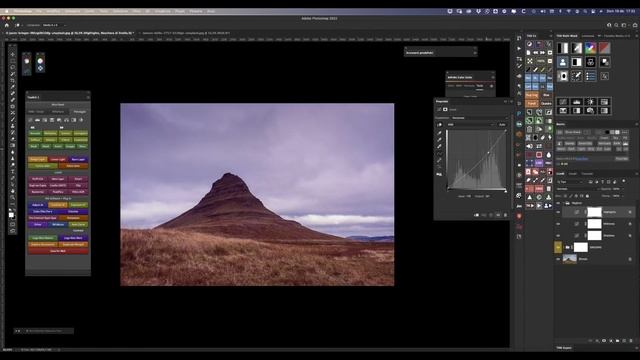Select Highlights layer mask thumbnail
Image resolution: width=640 pixels, height=360 pixels.
coord(594,212)
